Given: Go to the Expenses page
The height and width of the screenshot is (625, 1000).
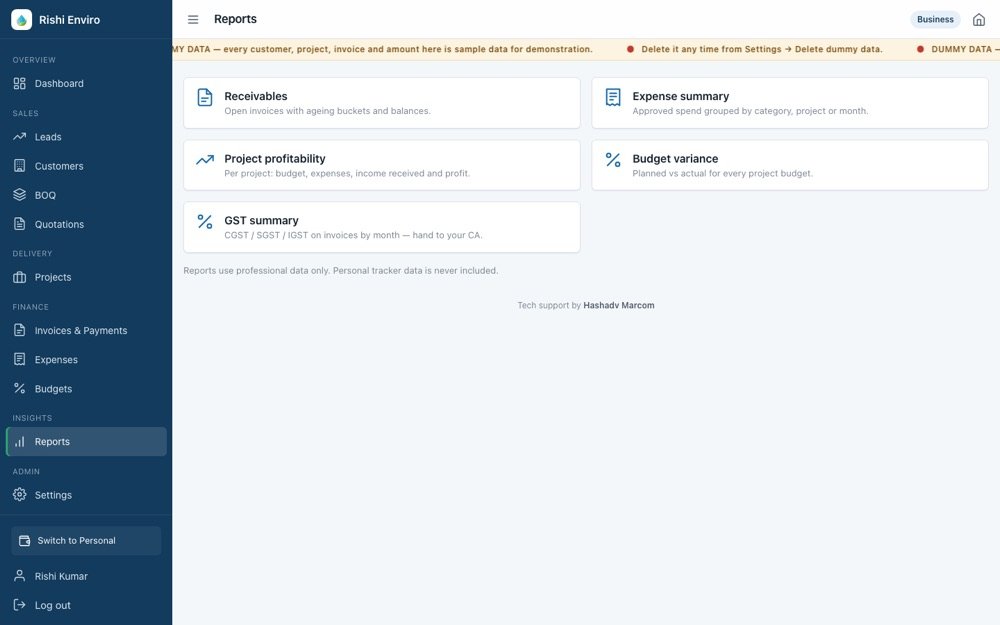Looking at the screenshot, I should (x=86, y=360).
